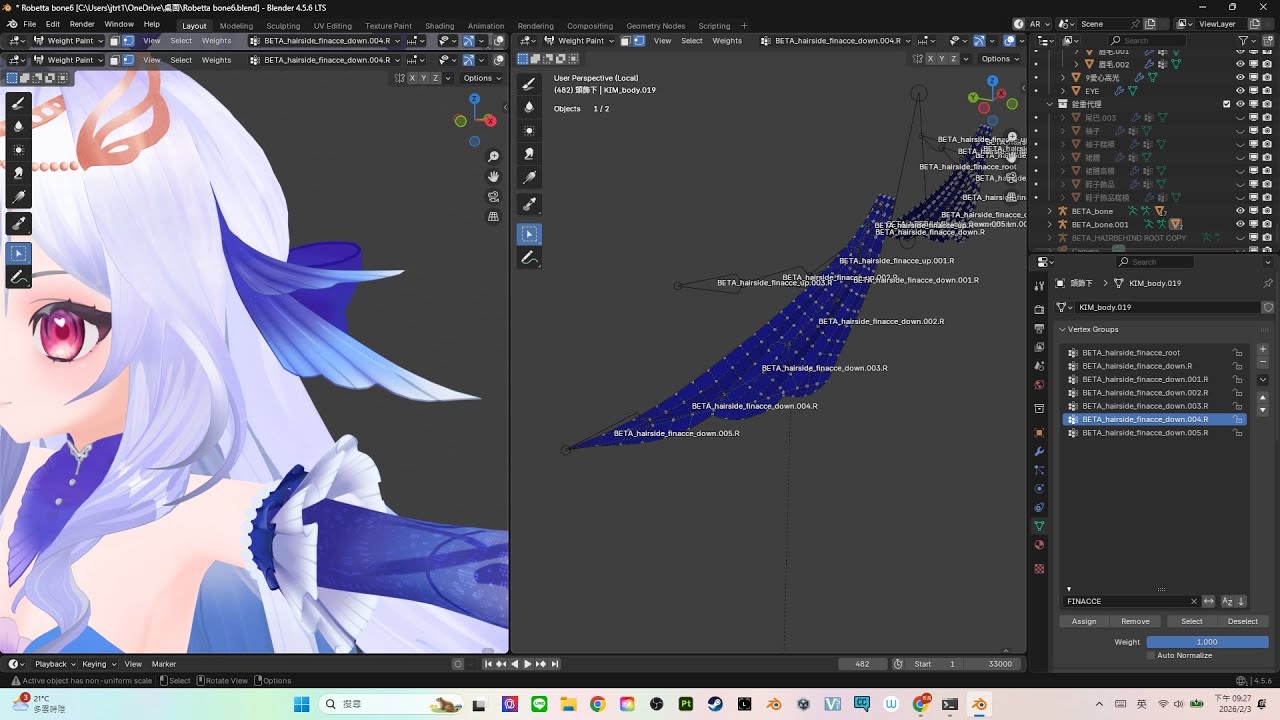
Task: Expand the EYE object in outliner
Action: coord(1063,91)
